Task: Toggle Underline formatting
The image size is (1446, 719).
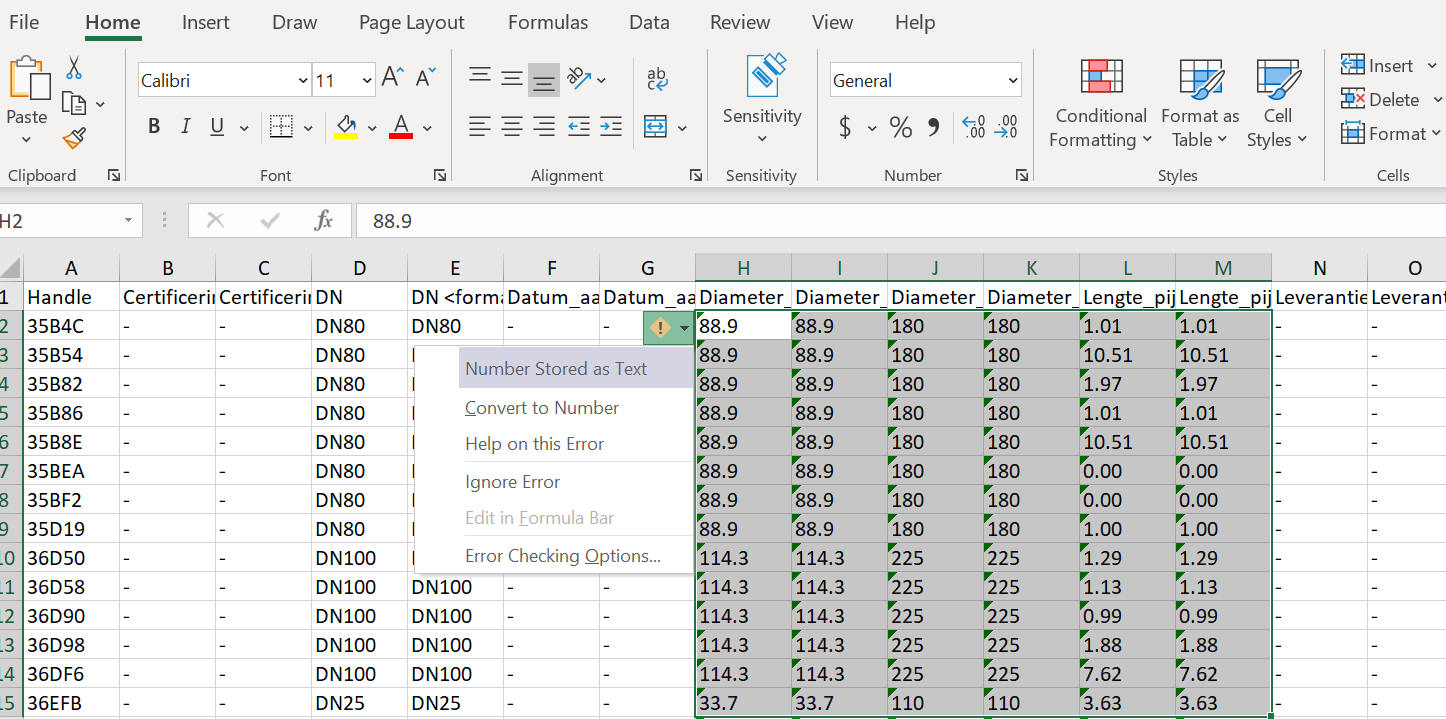Action: coord(216,126)
